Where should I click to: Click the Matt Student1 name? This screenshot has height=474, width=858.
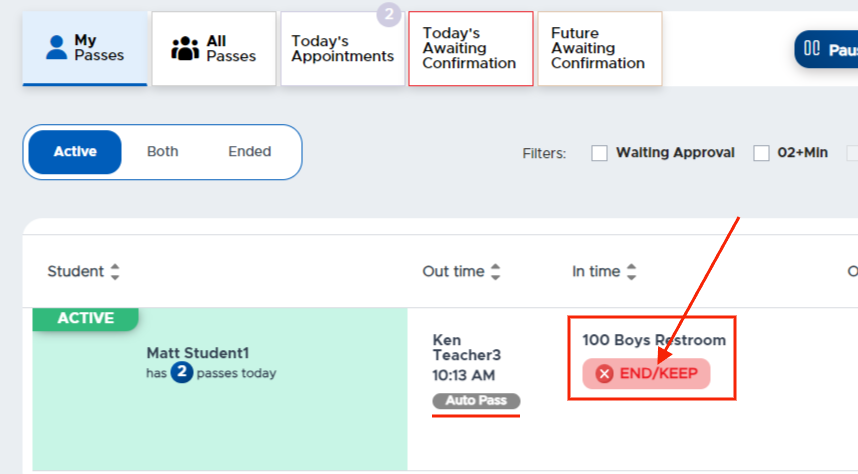[x=198, y=353]
